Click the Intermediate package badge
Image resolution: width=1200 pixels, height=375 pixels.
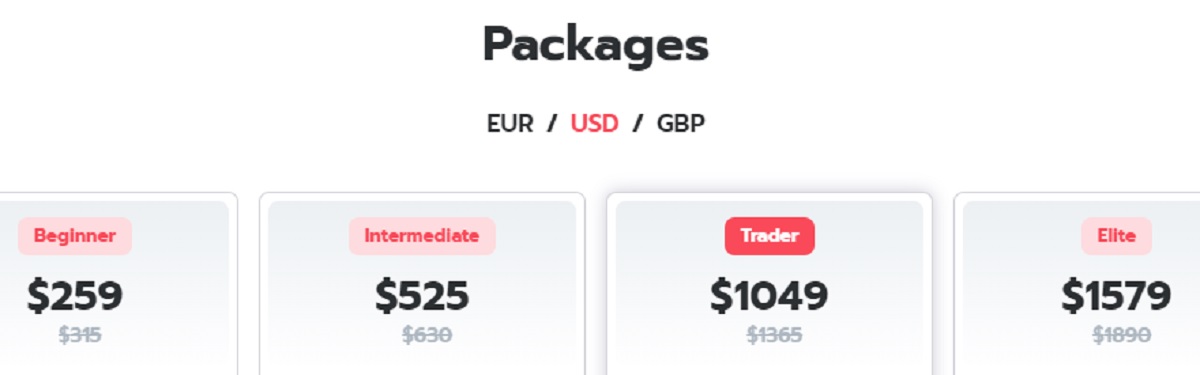tap(422, 236)
